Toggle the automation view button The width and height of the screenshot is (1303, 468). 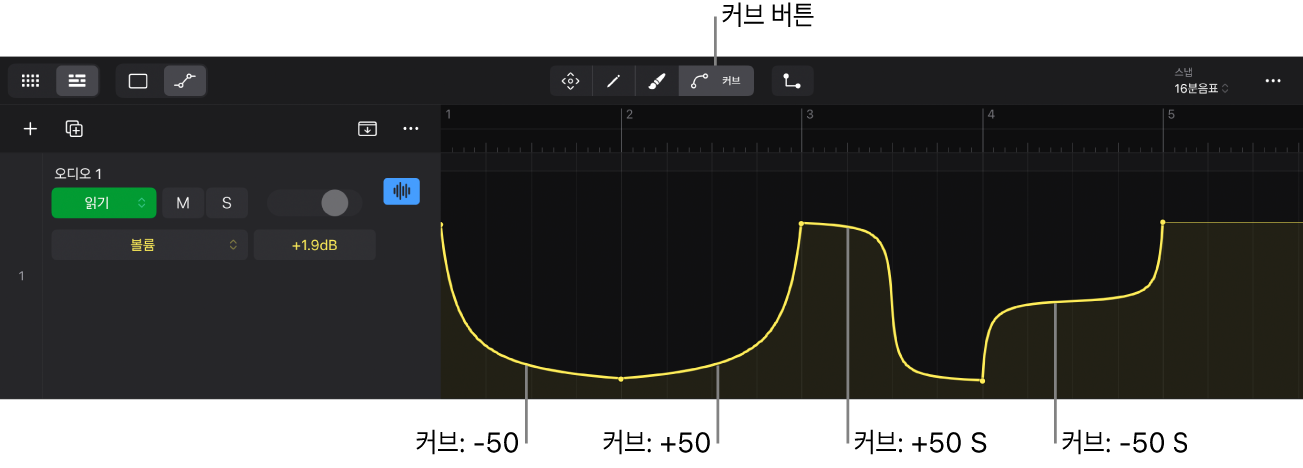(x=185, y=81)
